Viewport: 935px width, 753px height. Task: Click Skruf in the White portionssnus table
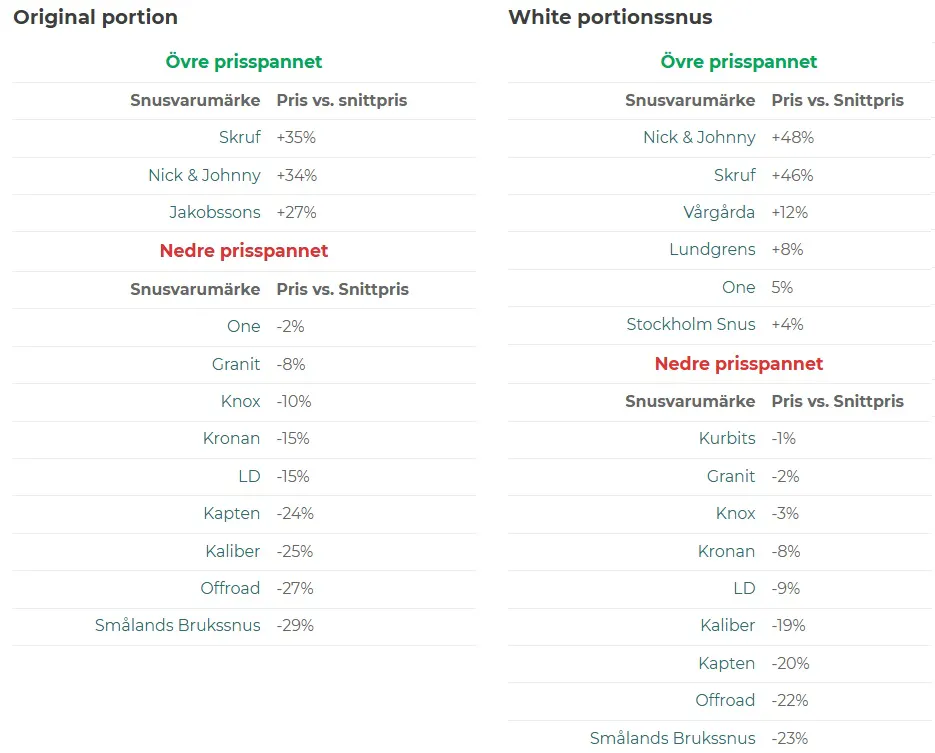click(x=734, y=175)
